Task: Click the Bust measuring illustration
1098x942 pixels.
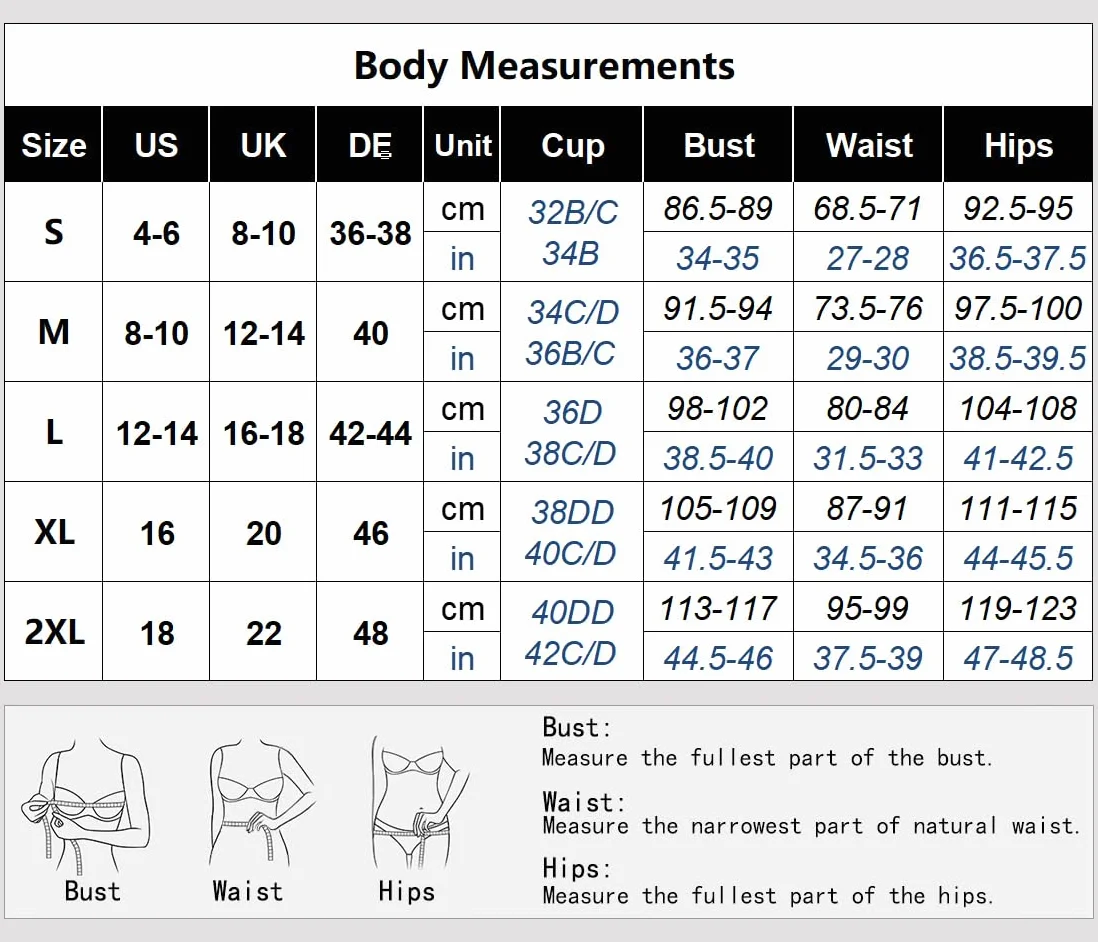Action: click(x=85, y=804)
